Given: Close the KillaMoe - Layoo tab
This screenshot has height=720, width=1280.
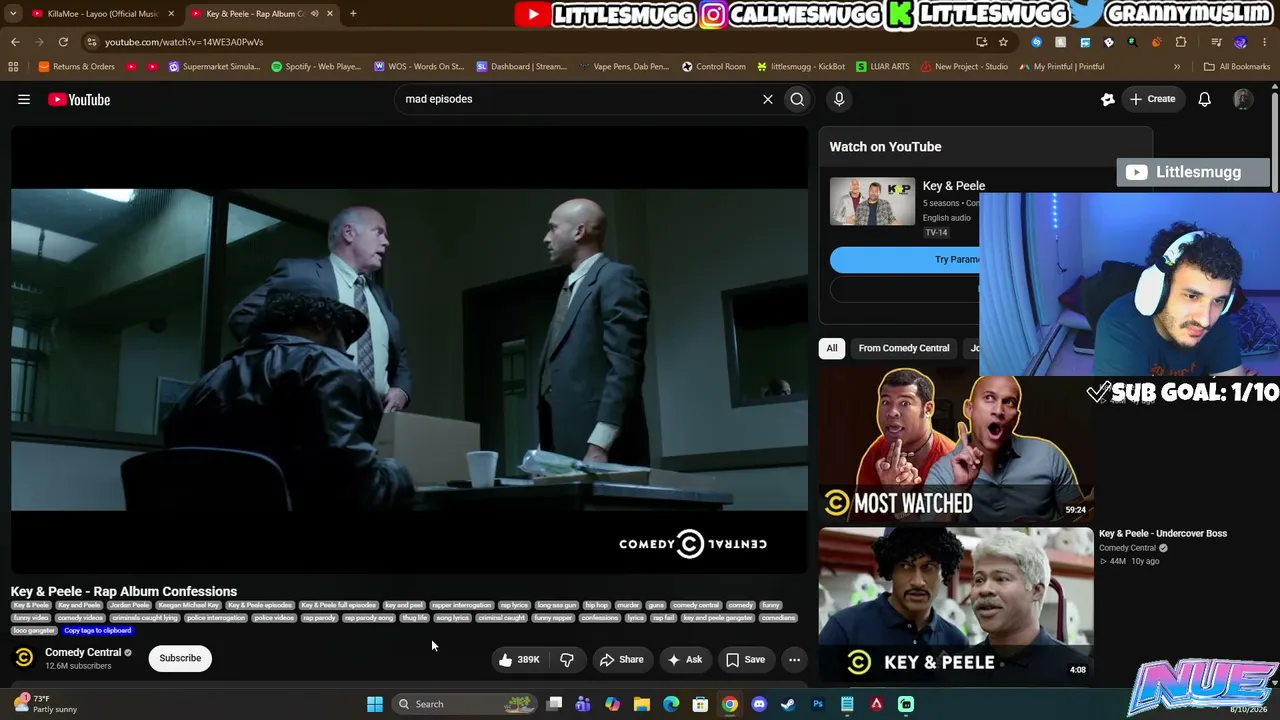Looking at the screenshot, I should (171, 13).
